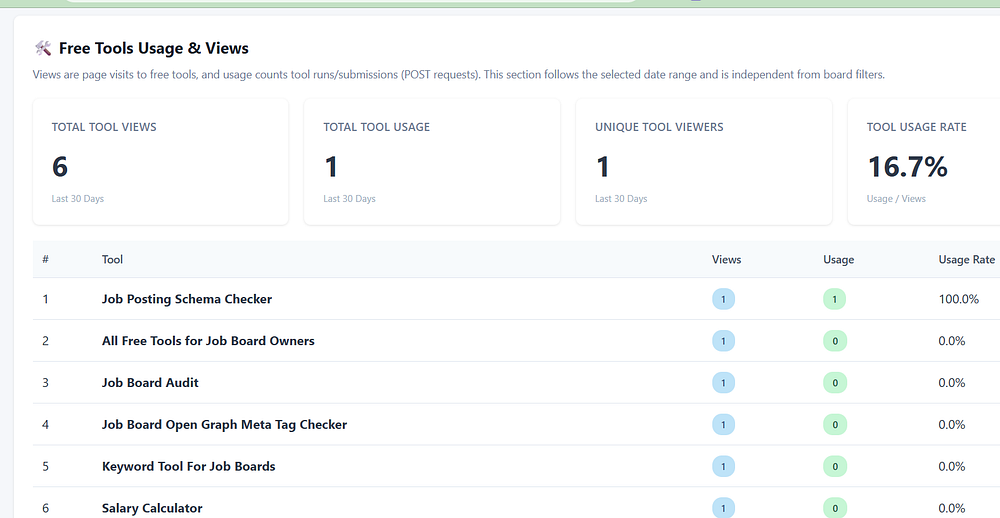Open All Free Tools for Job Board Owners
The image size is (1000, 518).
coord(208,341)
